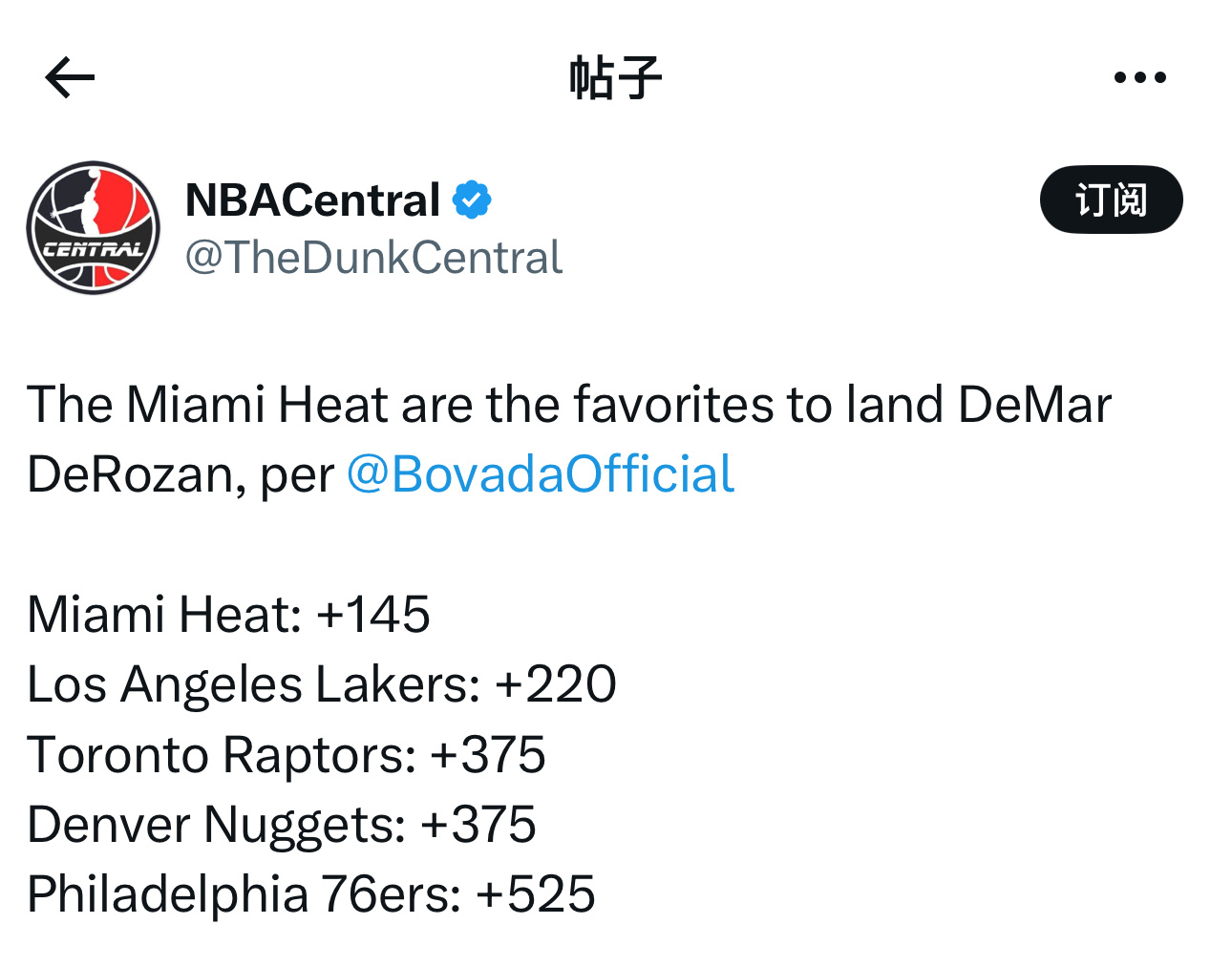Open the three-dot more options menu

click(1140, 77)
